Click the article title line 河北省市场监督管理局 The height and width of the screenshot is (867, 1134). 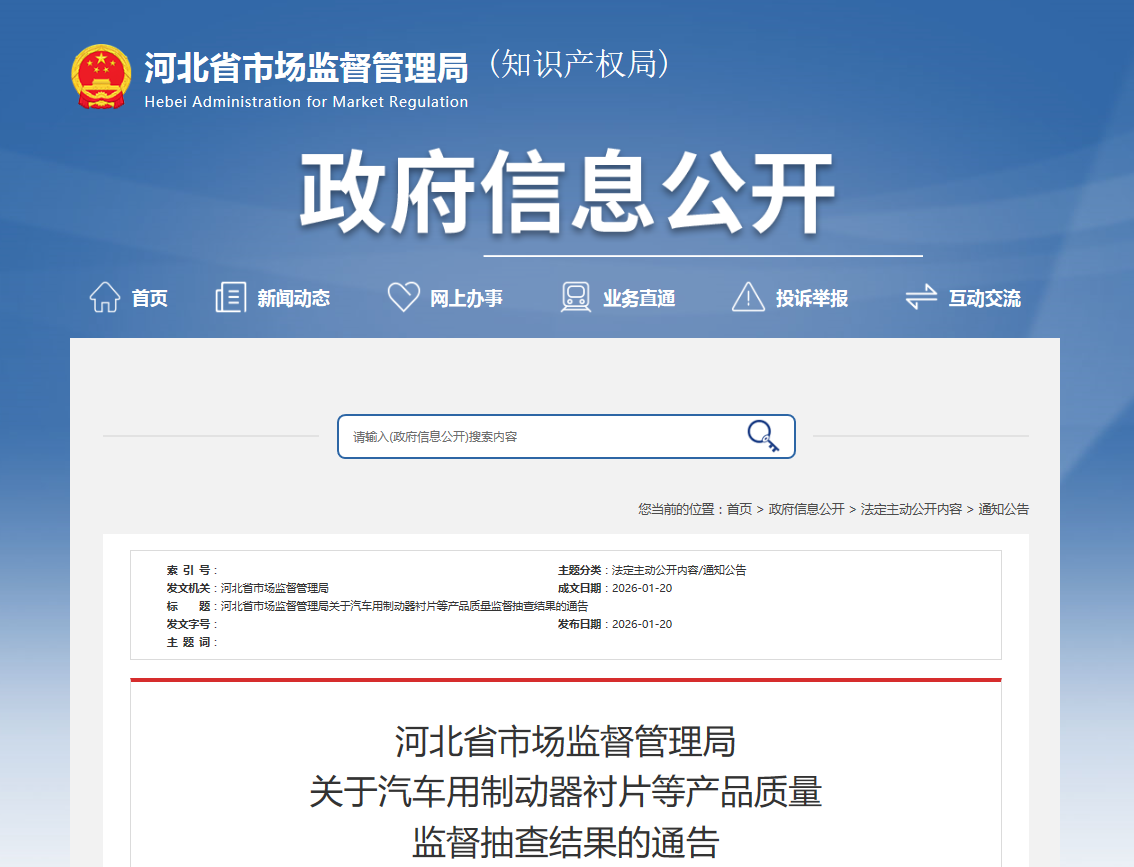(566, 742)
